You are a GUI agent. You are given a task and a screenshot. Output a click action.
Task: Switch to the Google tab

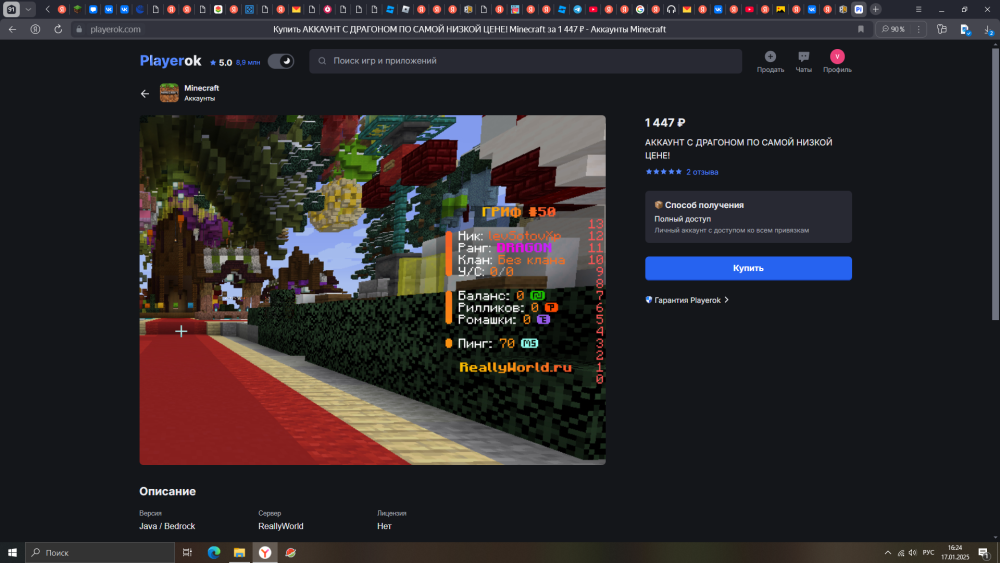pos(640,10)
